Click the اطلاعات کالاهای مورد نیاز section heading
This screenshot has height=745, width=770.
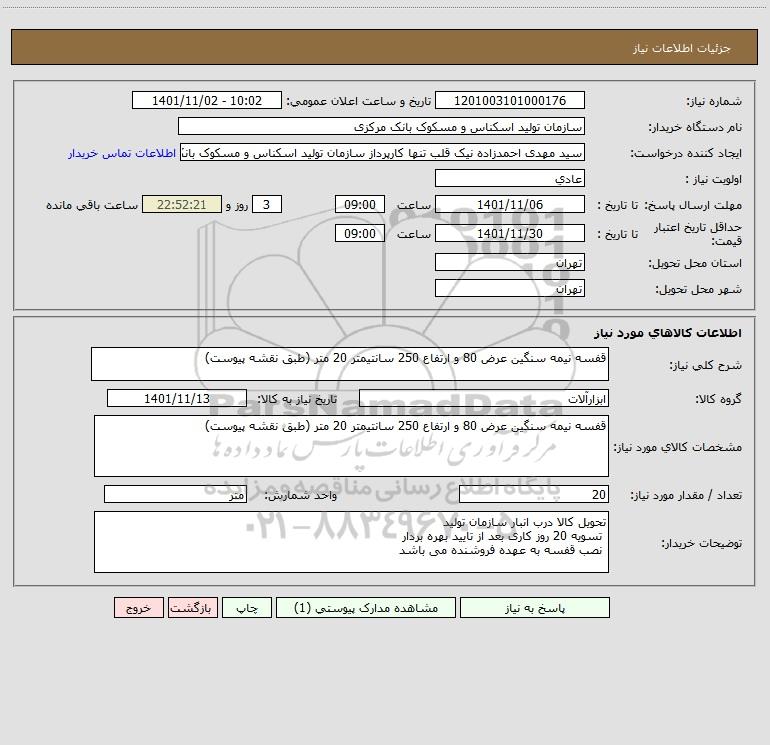[x=668, y=333]
